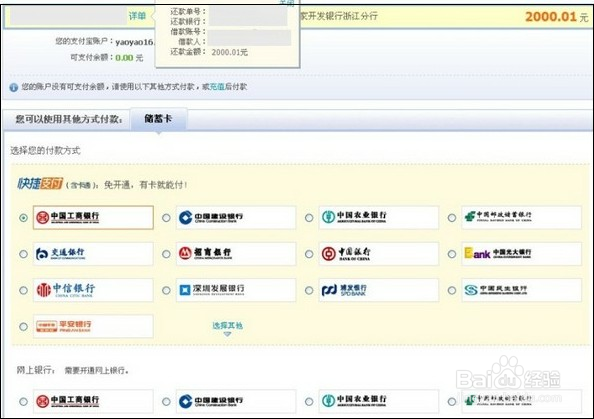Choose the 招商银行 radio button
This screenshot has height=419, width=594.
point(166,254)
